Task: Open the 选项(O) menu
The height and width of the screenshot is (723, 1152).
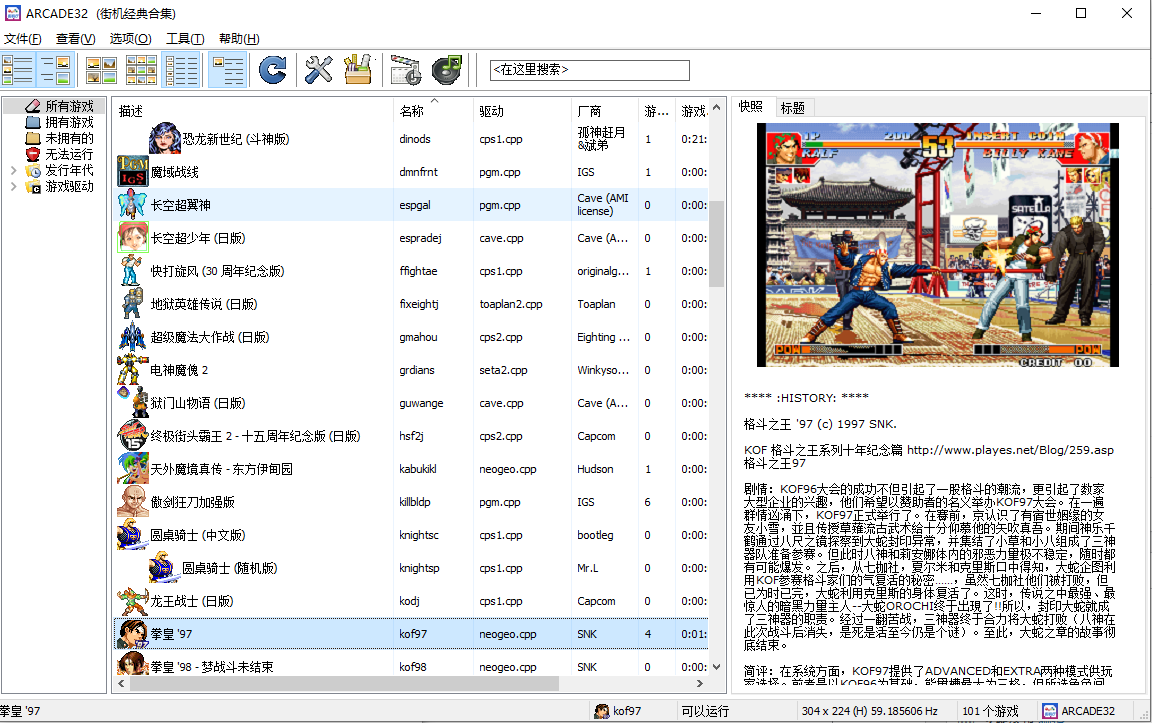Action: [x=131, y=38]
